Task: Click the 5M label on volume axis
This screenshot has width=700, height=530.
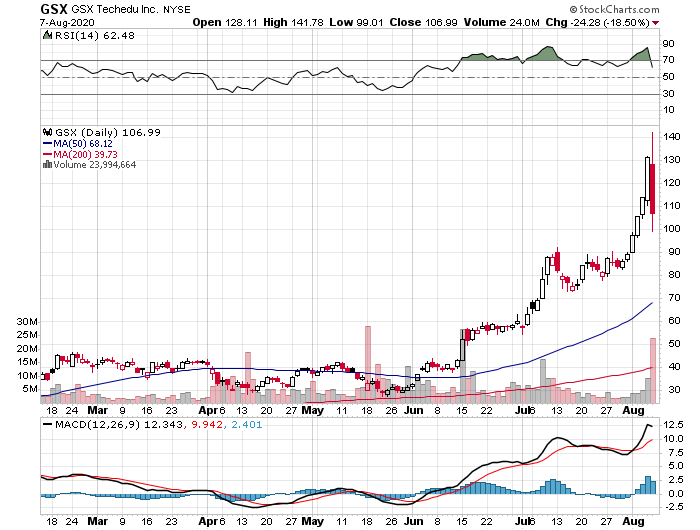Action: pos(29,389)
